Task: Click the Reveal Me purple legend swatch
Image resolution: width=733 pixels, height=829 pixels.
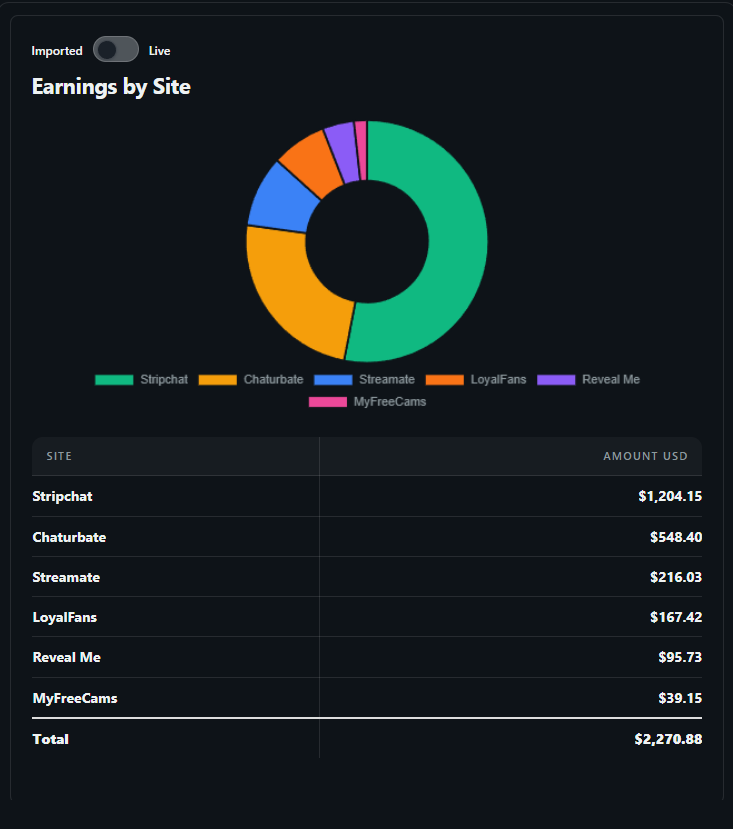Action: coord(556,380)
